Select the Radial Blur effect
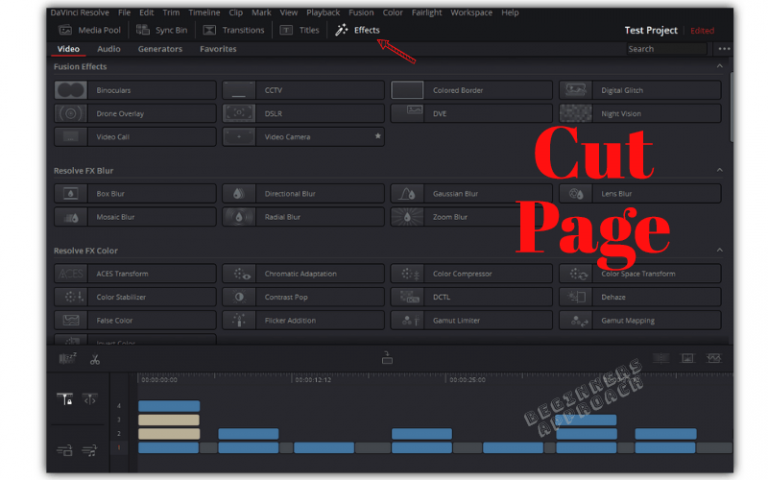Screen dimensions: 768x480 tap(303, 217)
